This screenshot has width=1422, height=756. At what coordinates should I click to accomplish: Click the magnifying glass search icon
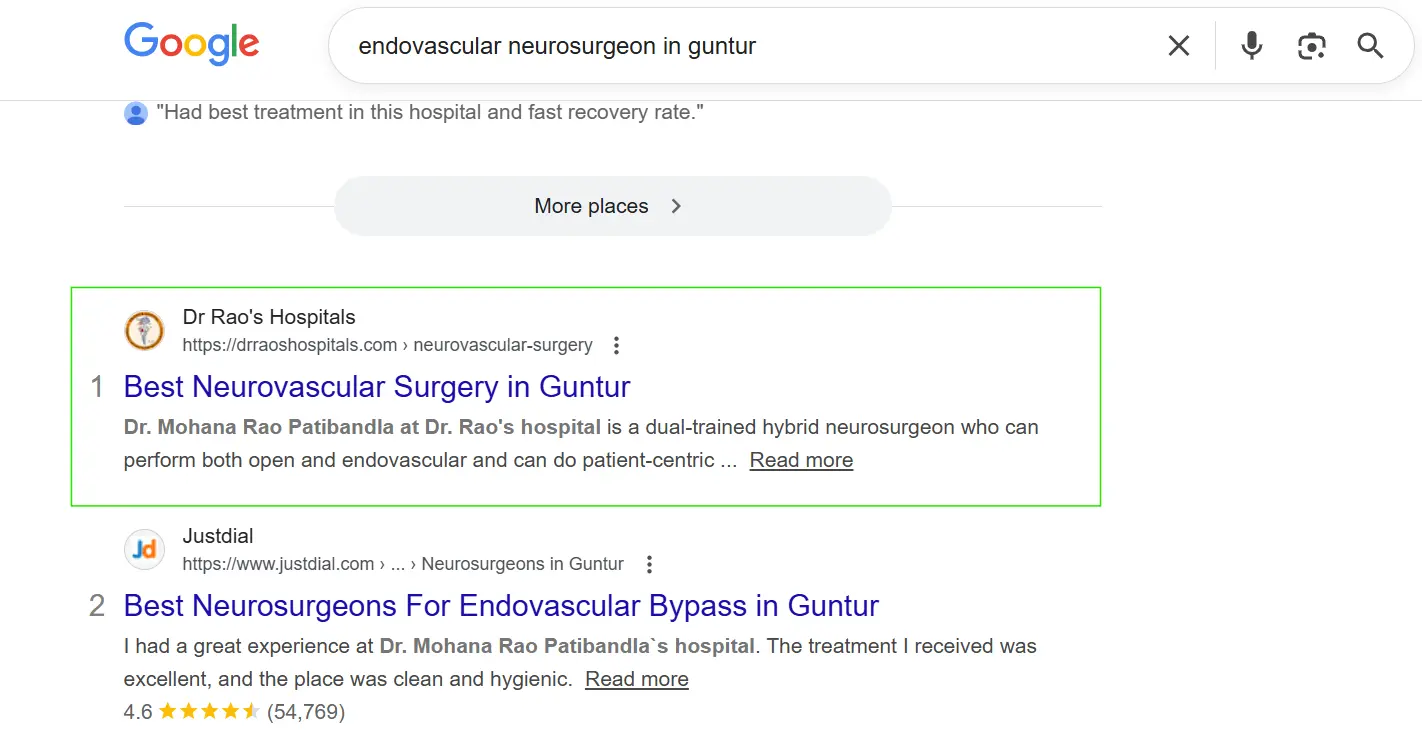coord(1370,46)
